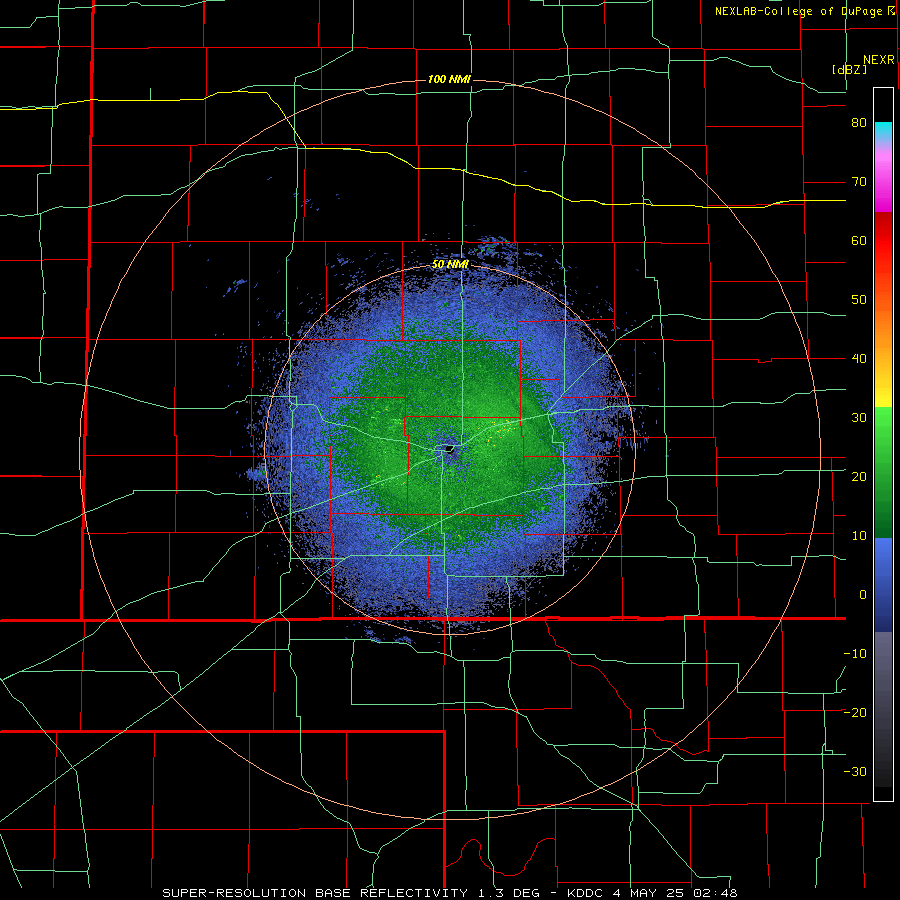This screenshot has height=900, width=900.
Task: Click the blue band of the color bar
Action: (883, 584)
